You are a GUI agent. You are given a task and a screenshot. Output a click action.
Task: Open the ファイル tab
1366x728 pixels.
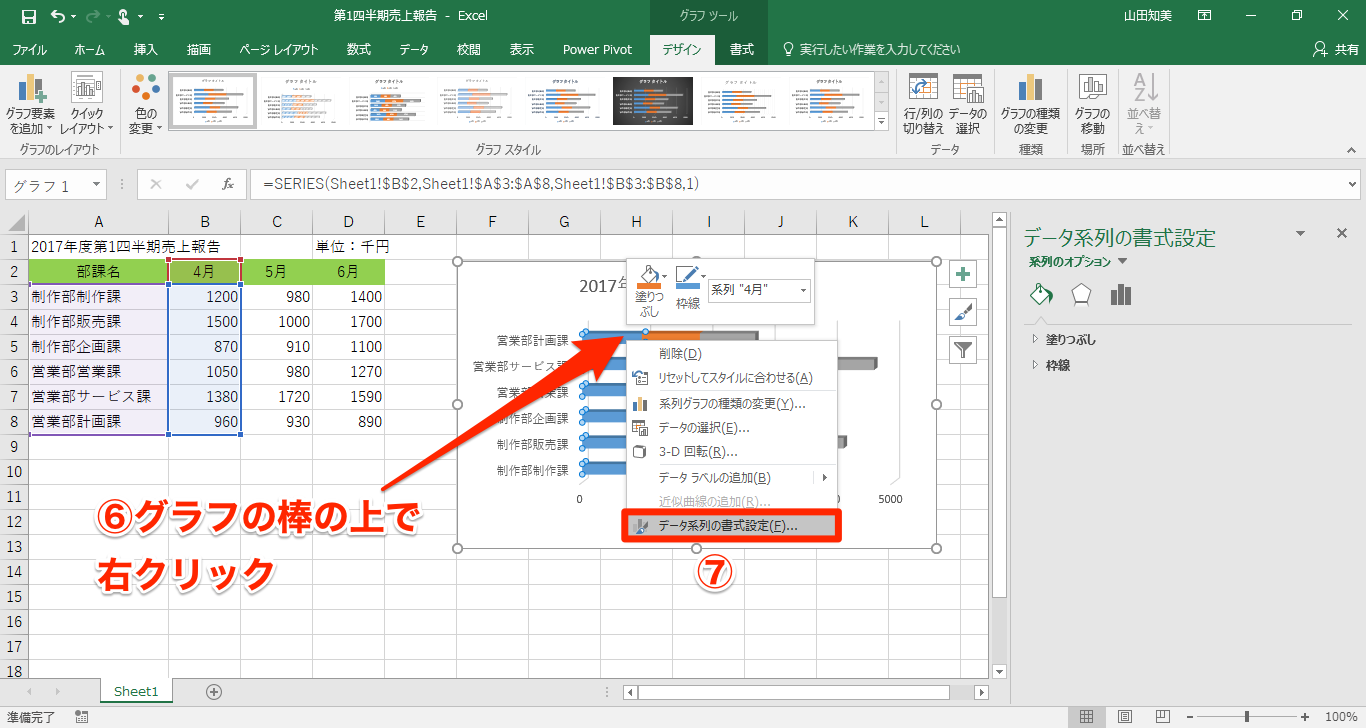point(29,49)
